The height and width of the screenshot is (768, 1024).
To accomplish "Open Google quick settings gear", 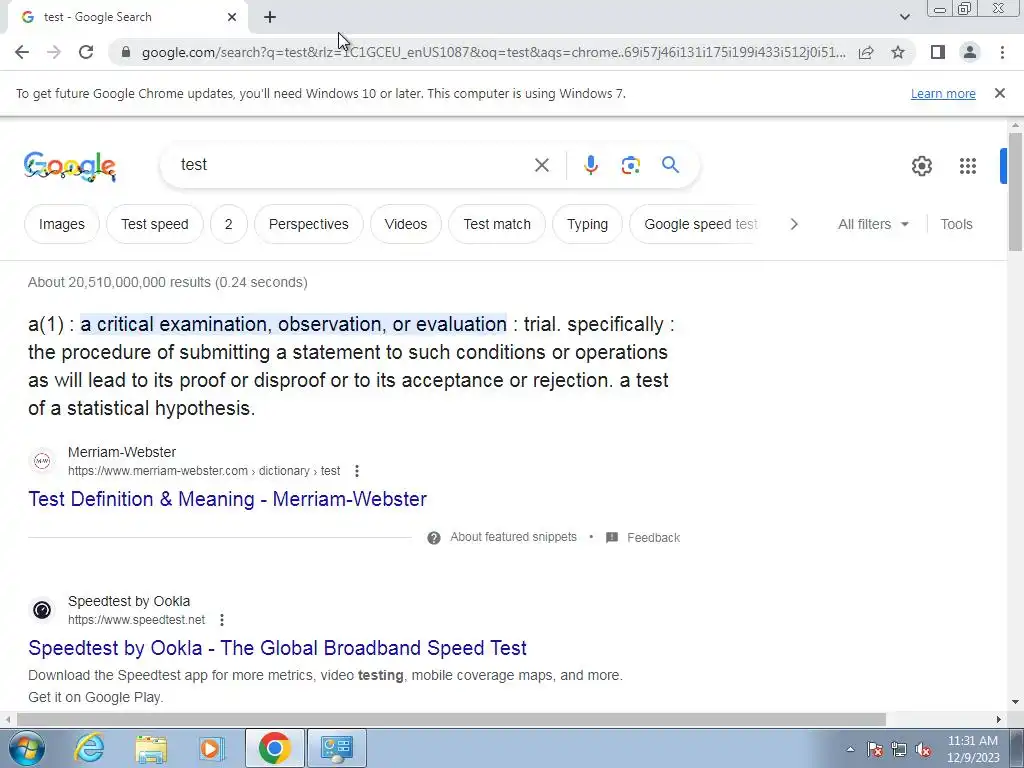I will [x=921, y=166].
